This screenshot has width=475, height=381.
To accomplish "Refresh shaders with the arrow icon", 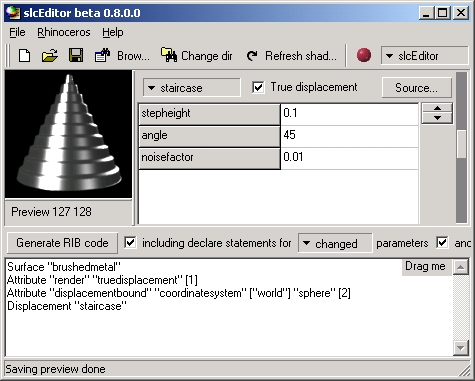I will coord(252,56).
